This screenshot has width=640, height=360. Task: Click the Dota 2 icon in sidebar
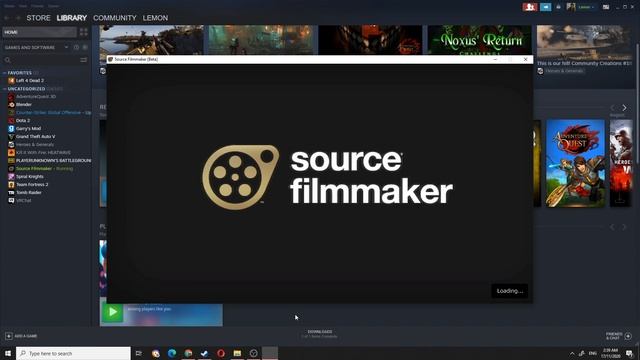tap(11, 120)
